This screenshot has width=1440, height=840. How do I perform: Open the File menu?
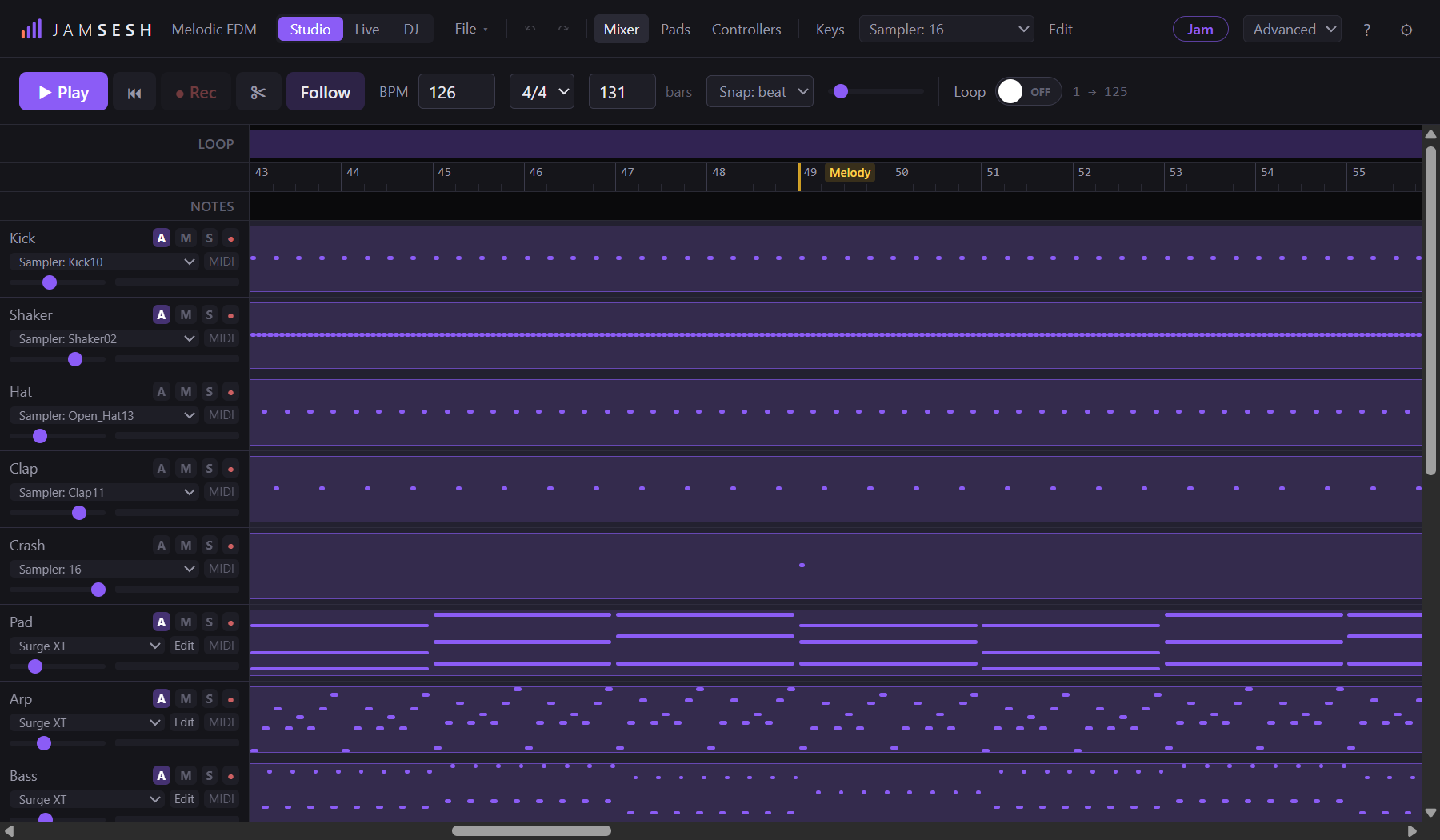click(x=471, y=30)
